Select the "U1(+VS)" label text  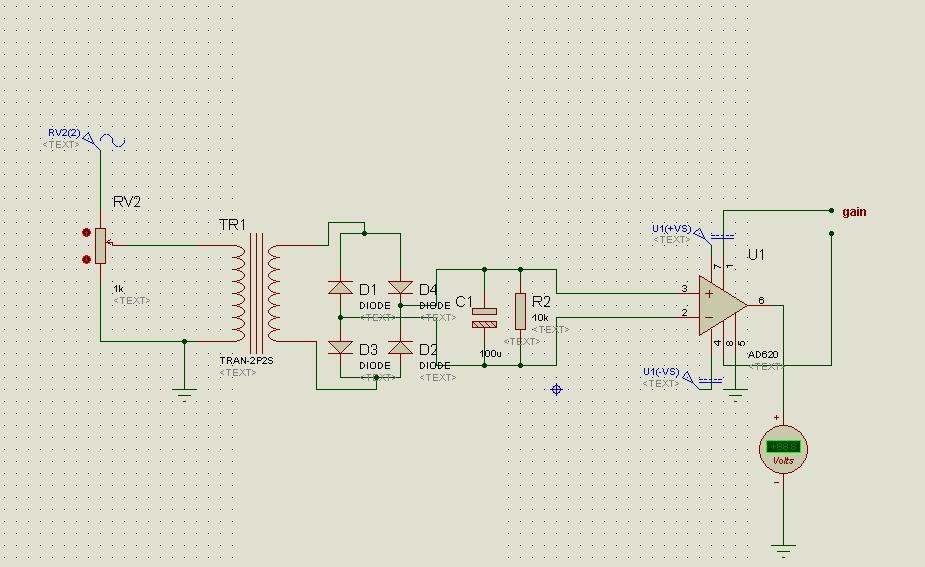[671, 229]
